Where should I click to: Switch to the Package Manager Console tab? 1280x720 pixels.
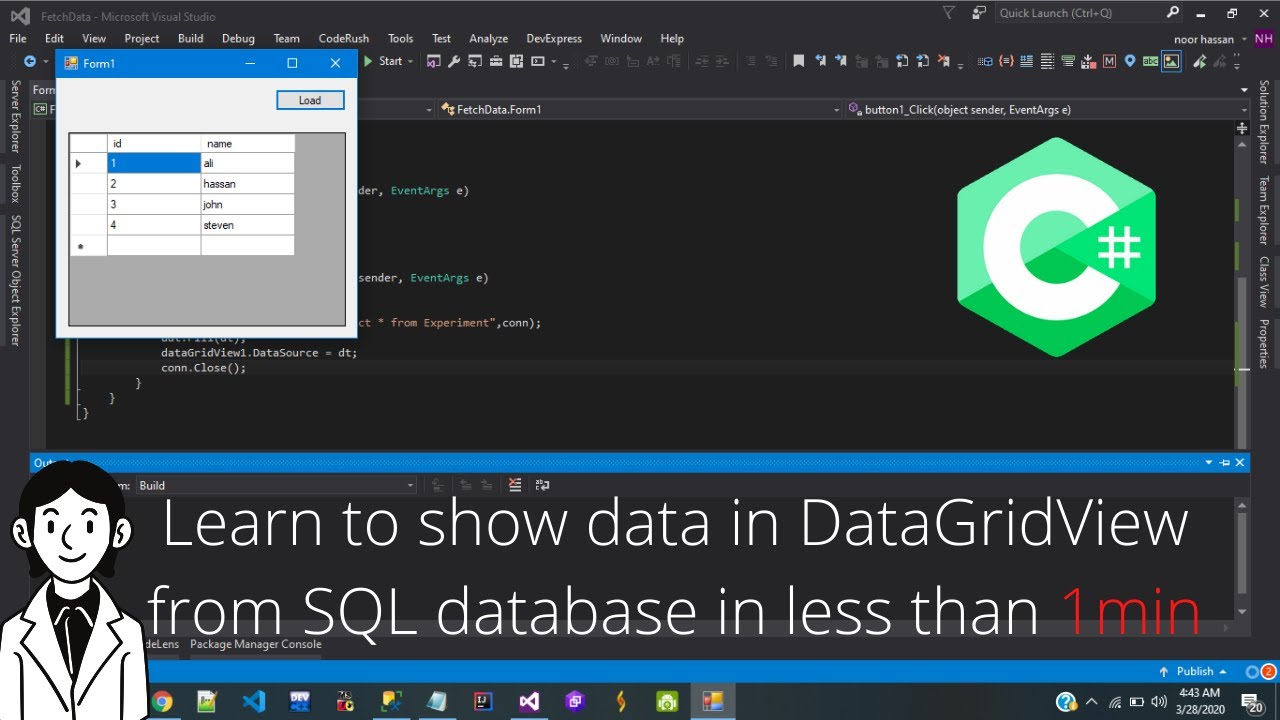(x=256, y=644)
